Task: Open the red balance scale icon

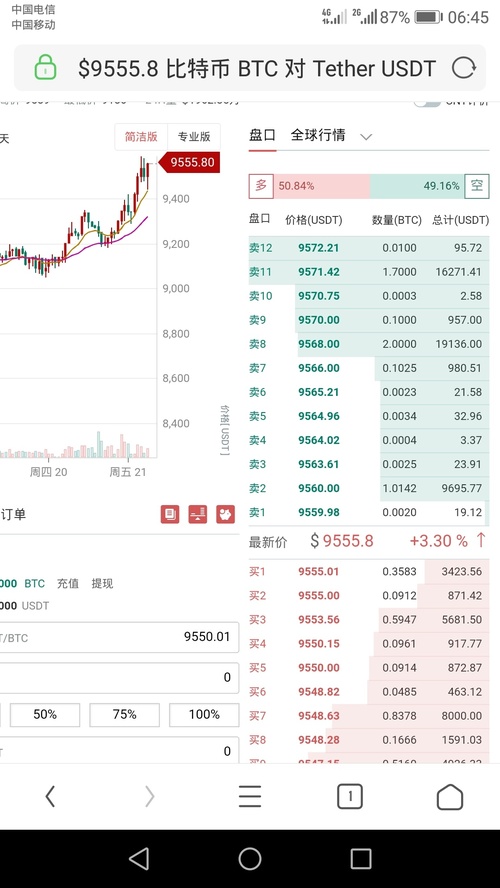Action: click(198, 514)
